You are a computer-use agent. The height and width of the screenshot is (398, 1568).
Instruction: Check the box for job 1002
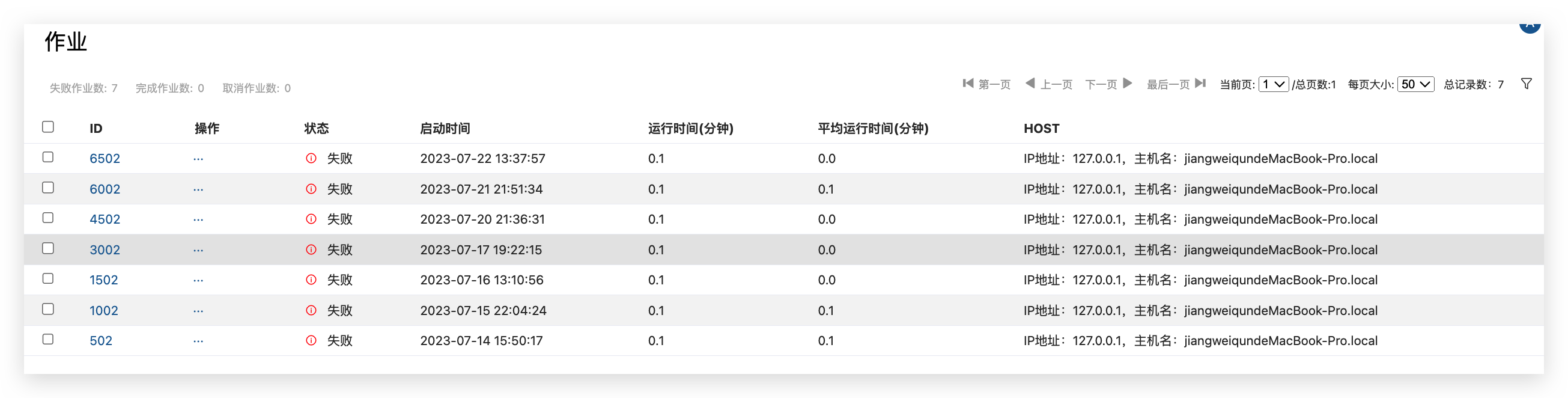pyautogui.click(x=48, y=309)
